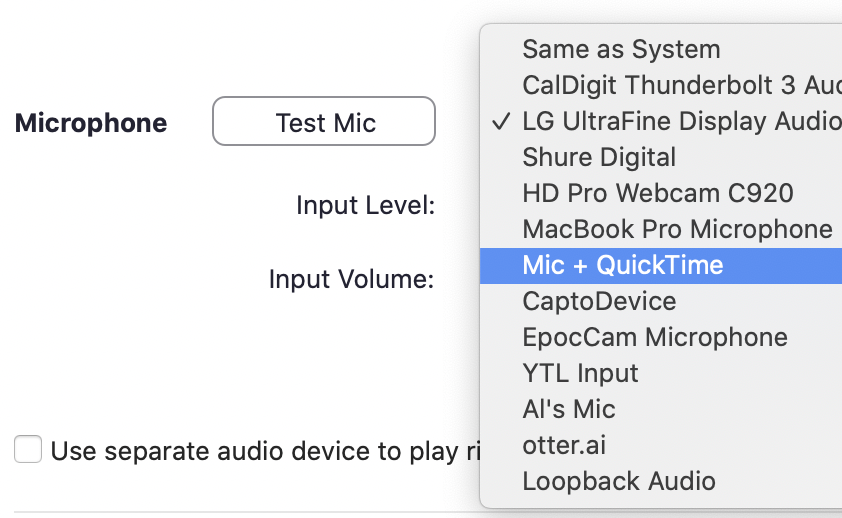Select the highlighted Mic + QuickTime option

point(622,265)
